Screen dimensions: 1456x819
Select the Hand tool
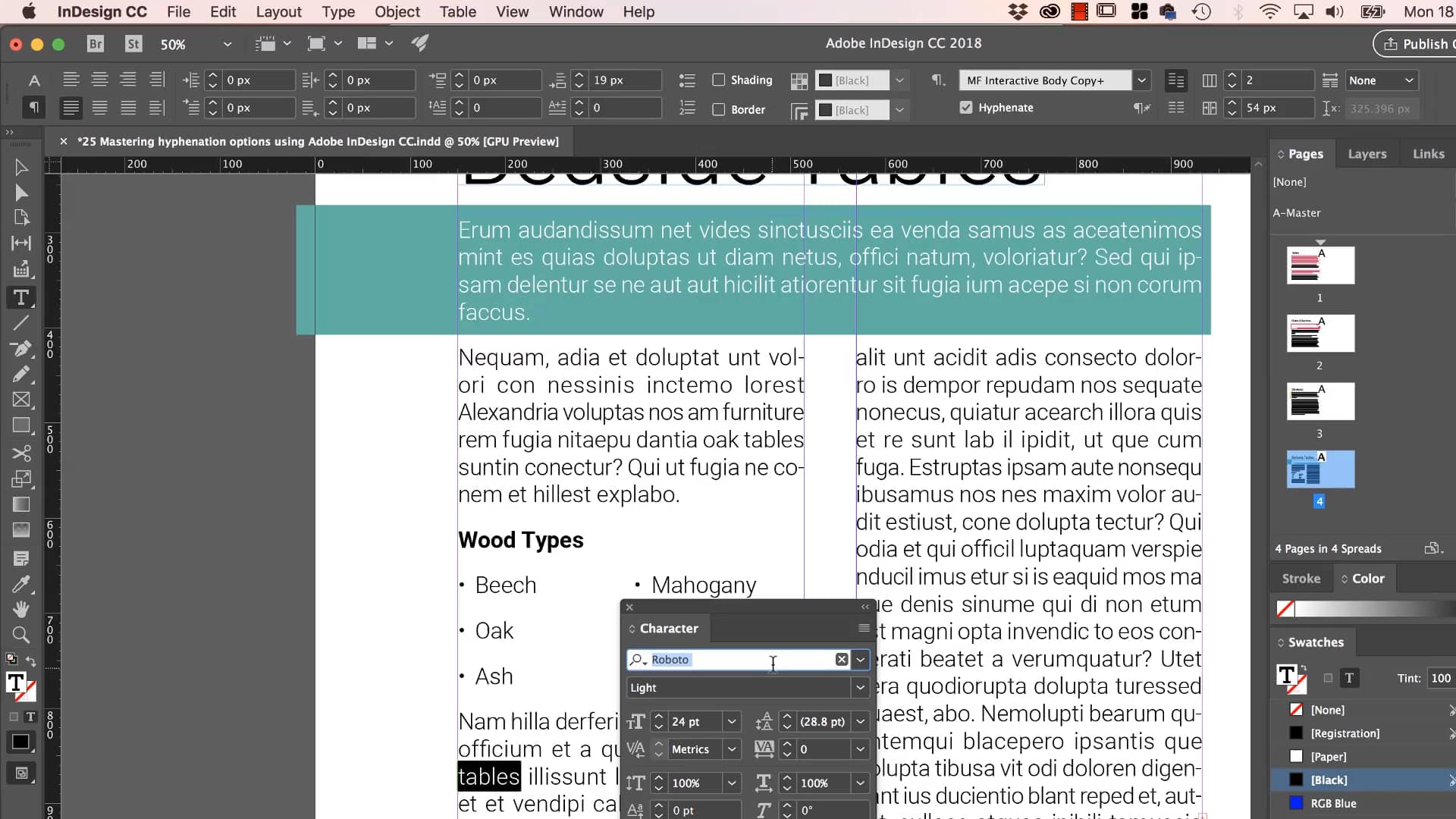point(21,609)
